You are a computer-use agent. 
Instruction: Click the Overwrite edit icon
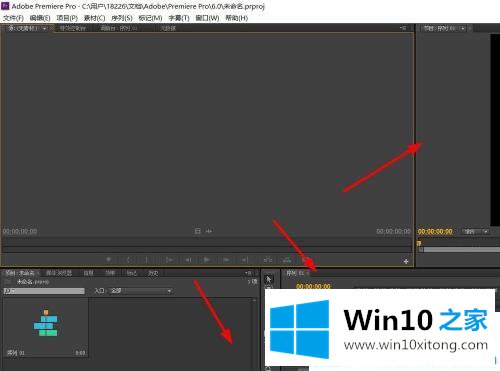click(x=287, y=259)
